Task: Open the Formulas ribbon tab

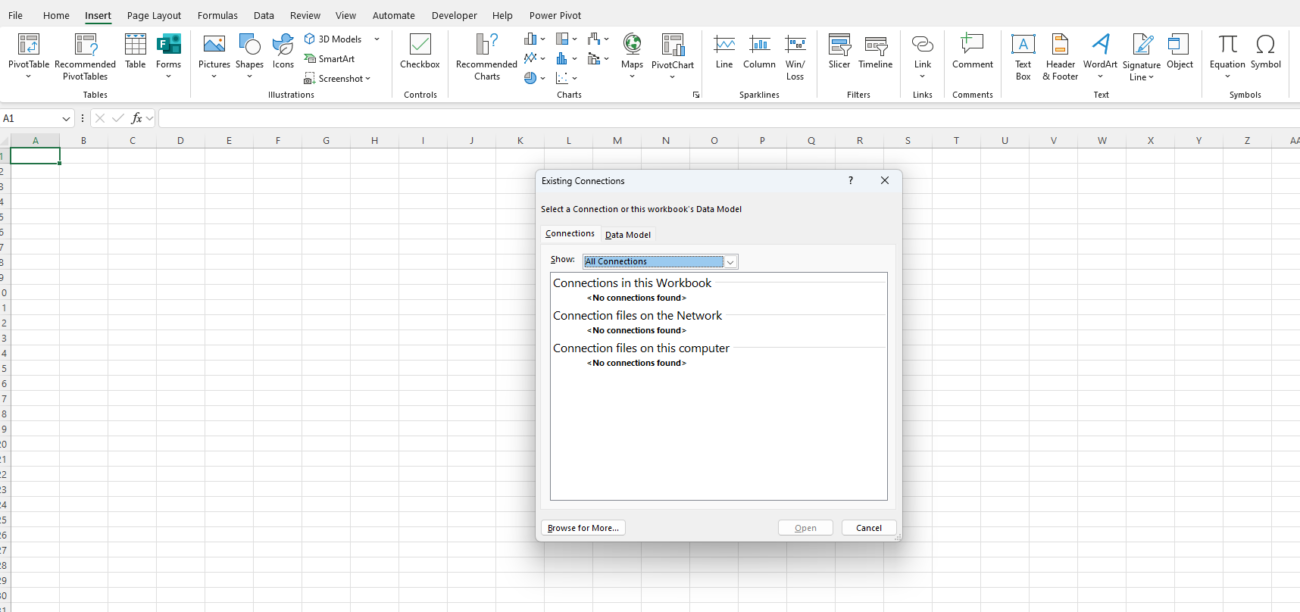Action: (x=217, y=16)
